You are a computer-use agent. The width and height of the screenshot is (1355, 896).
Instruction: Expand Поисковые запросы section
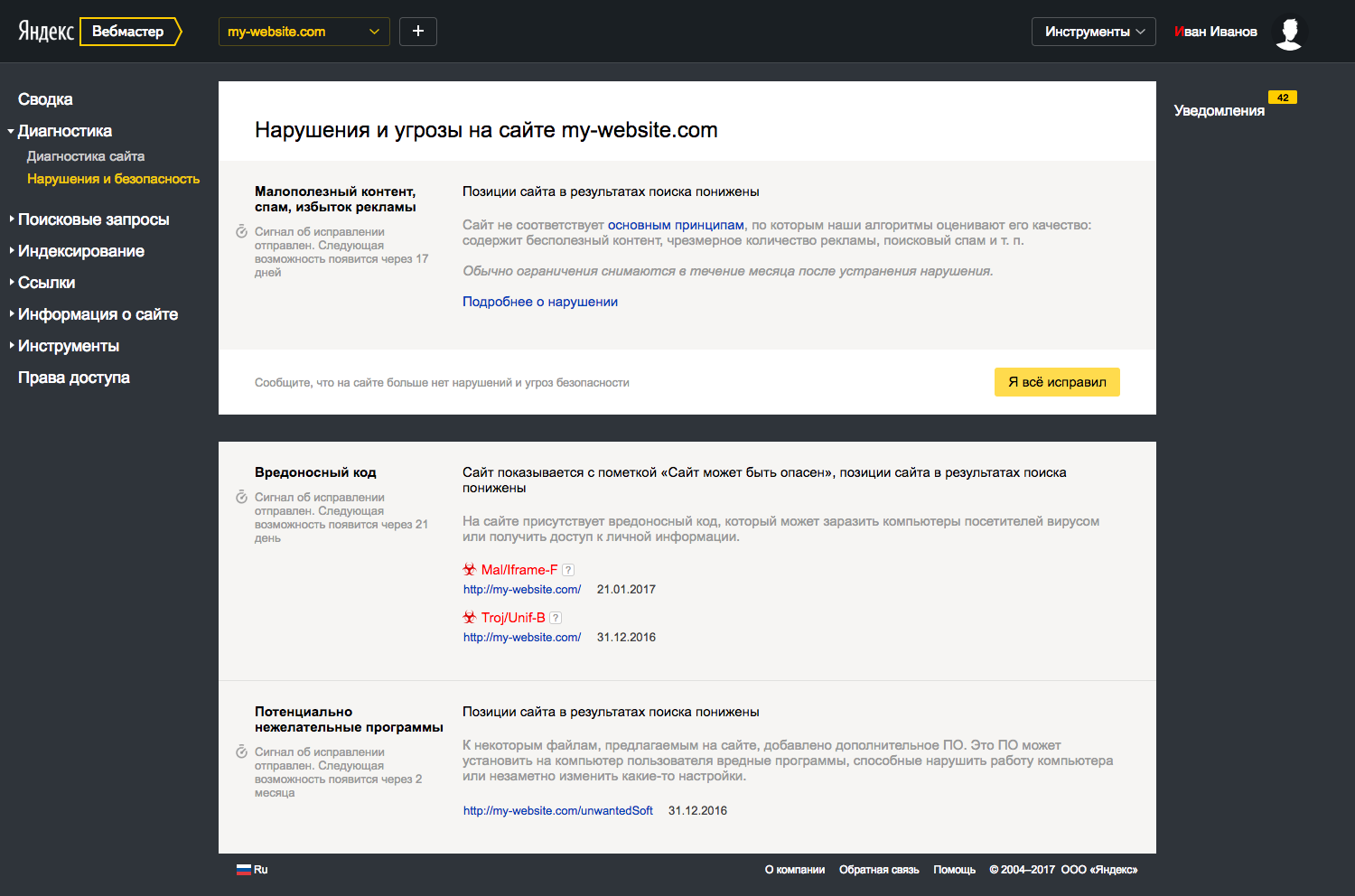pos(93,219)
